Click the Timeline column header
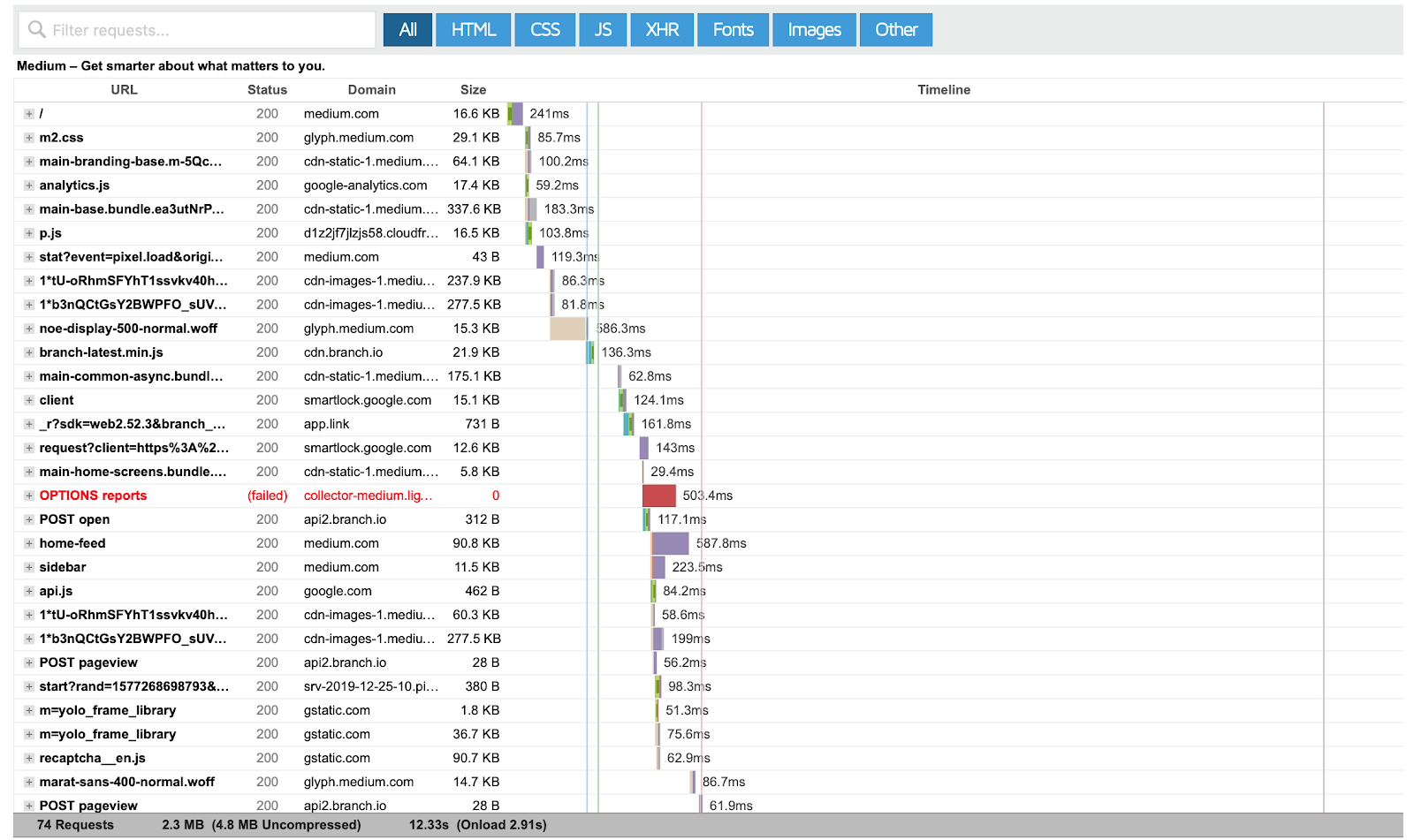This screenshot has height=840, width=1414. (x=944, y=90)
